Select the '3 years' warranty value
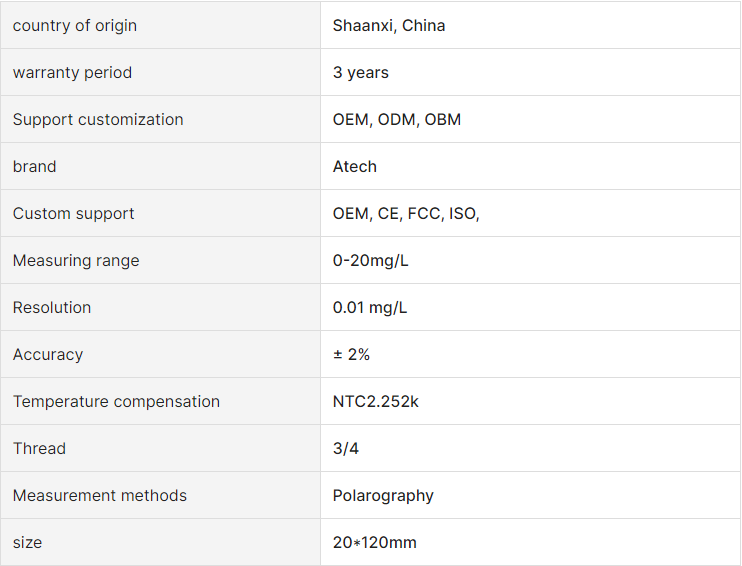Image resolution: width=742 pixels, height=566 pixels. click(x=361, y=72)
